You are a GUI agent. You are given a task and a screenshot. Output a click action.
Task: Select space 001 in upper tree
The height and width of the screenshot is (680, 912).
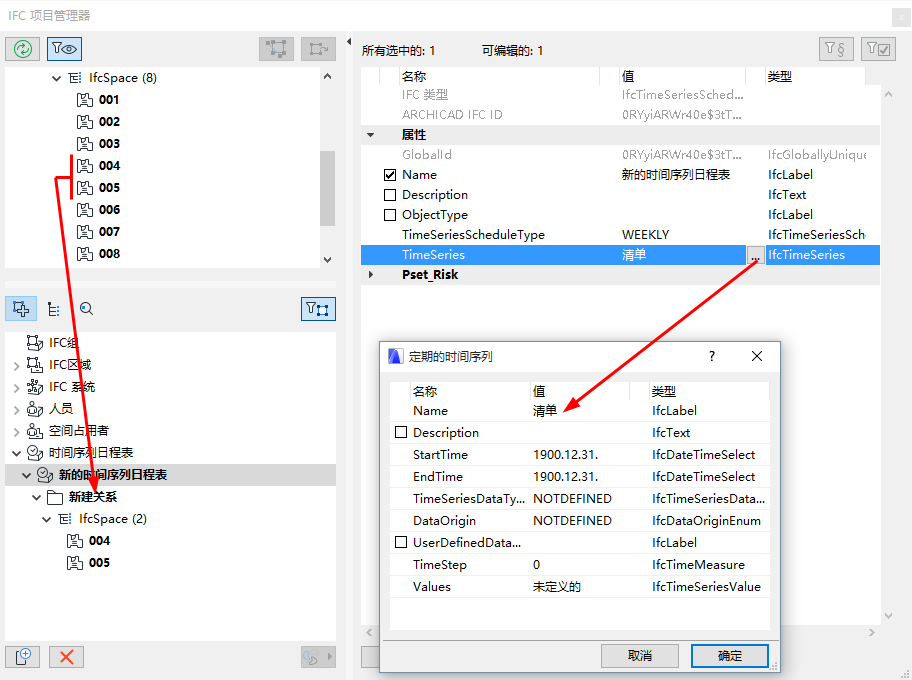[109, 100]
